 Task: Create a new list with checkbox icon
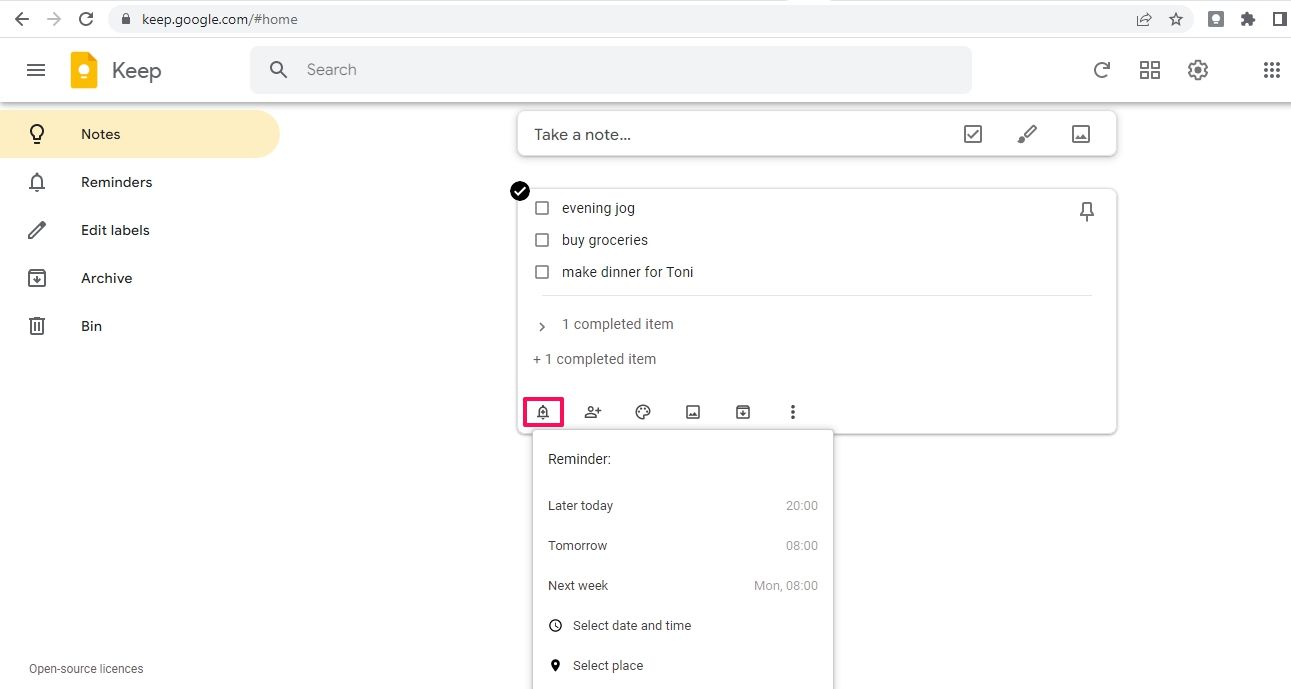click(x=973, y=134)
